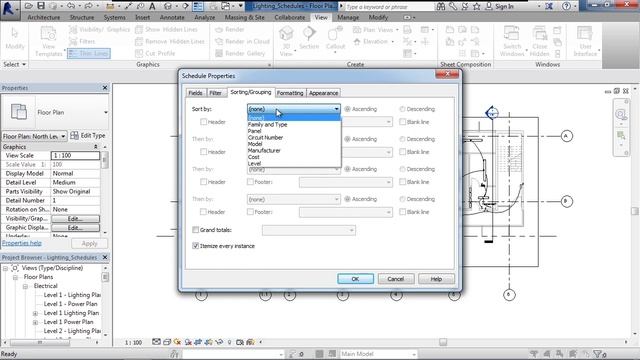Screen dimensions: 640x360
Task: Click the Undo arrow icon
Action: point(71,6)
